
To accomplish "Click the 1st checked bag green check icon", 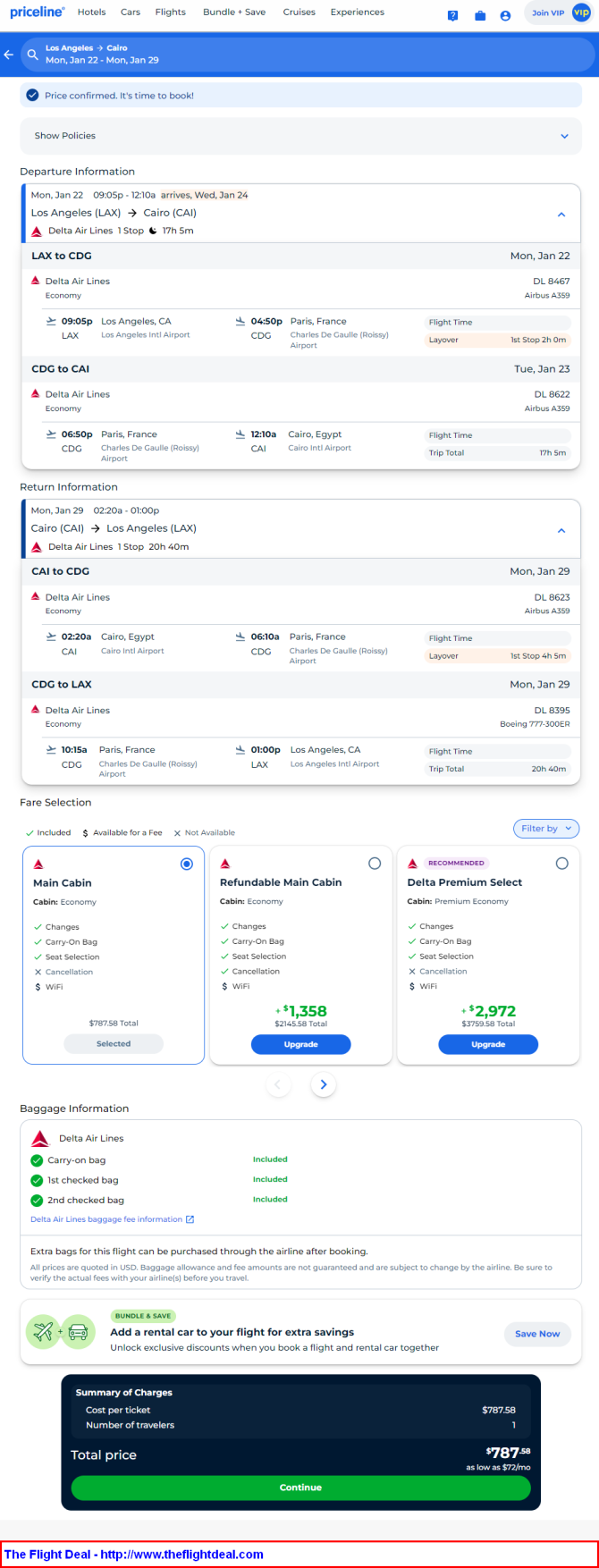I will pos(37,1180).
